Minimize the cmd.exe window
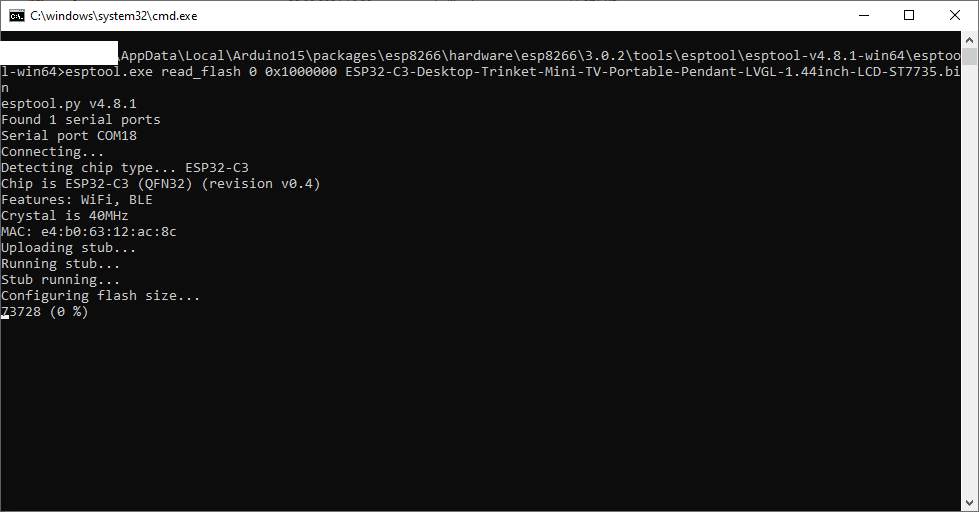979x512 pixels. click(864, 16)
